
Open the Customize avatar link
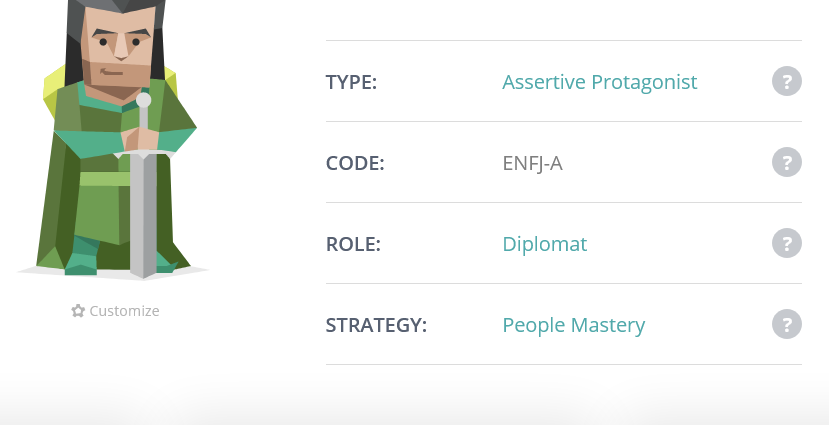click(115, 311)
